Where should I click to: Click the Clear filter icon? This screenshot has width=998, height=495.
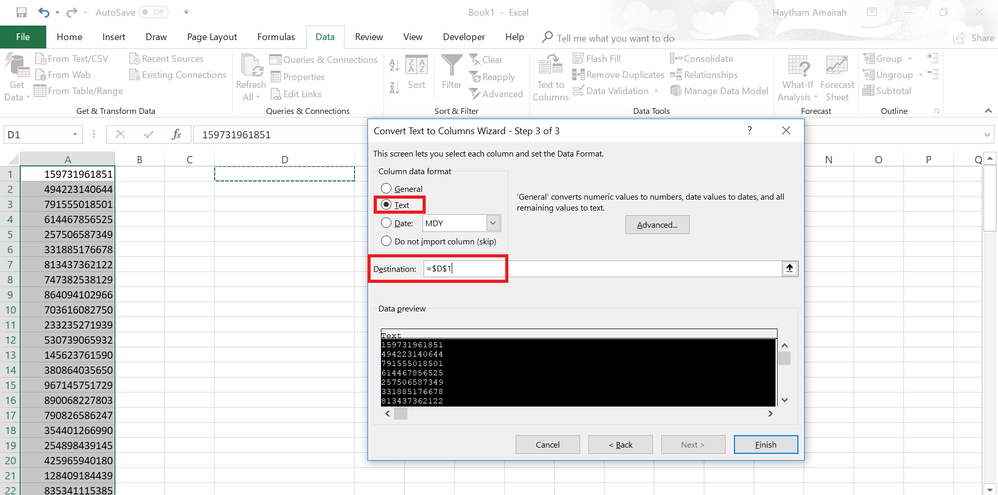pyautogui.click(x=475, y=60)
